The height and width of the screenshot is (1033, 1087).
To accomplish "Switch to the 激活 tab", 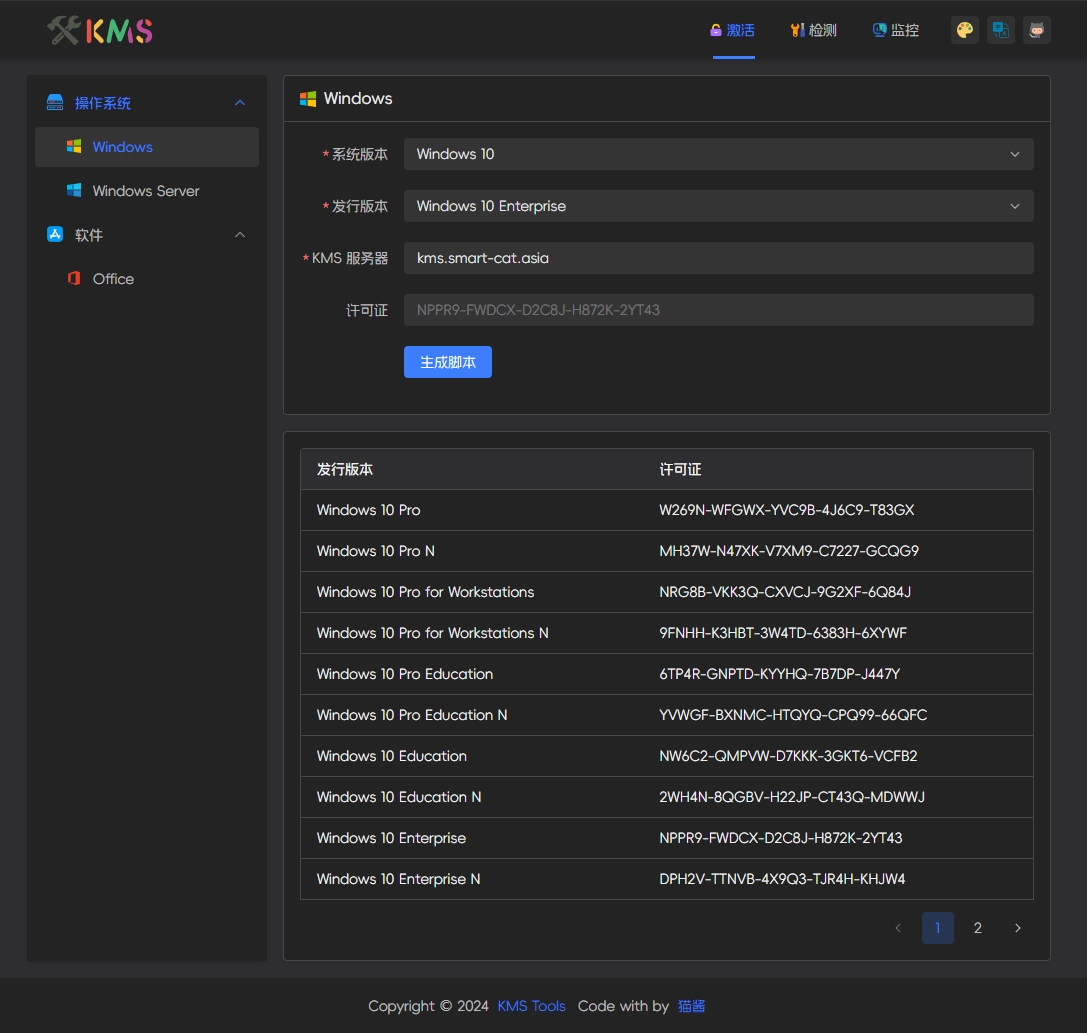I will pyautogui.click(x=733, y=30).
